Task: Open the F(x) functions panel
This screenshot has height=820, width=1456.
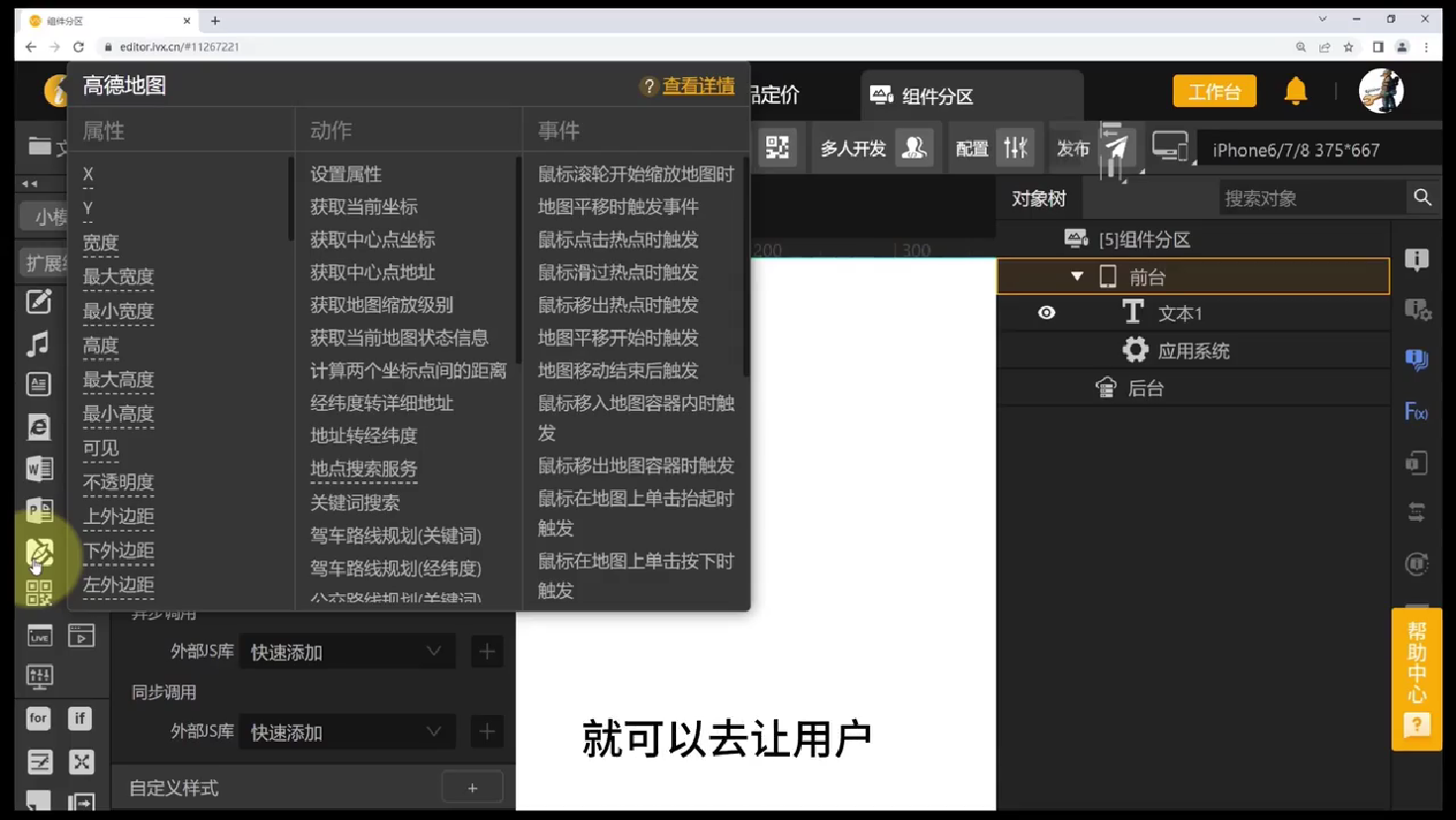Action: (1417, 412)
